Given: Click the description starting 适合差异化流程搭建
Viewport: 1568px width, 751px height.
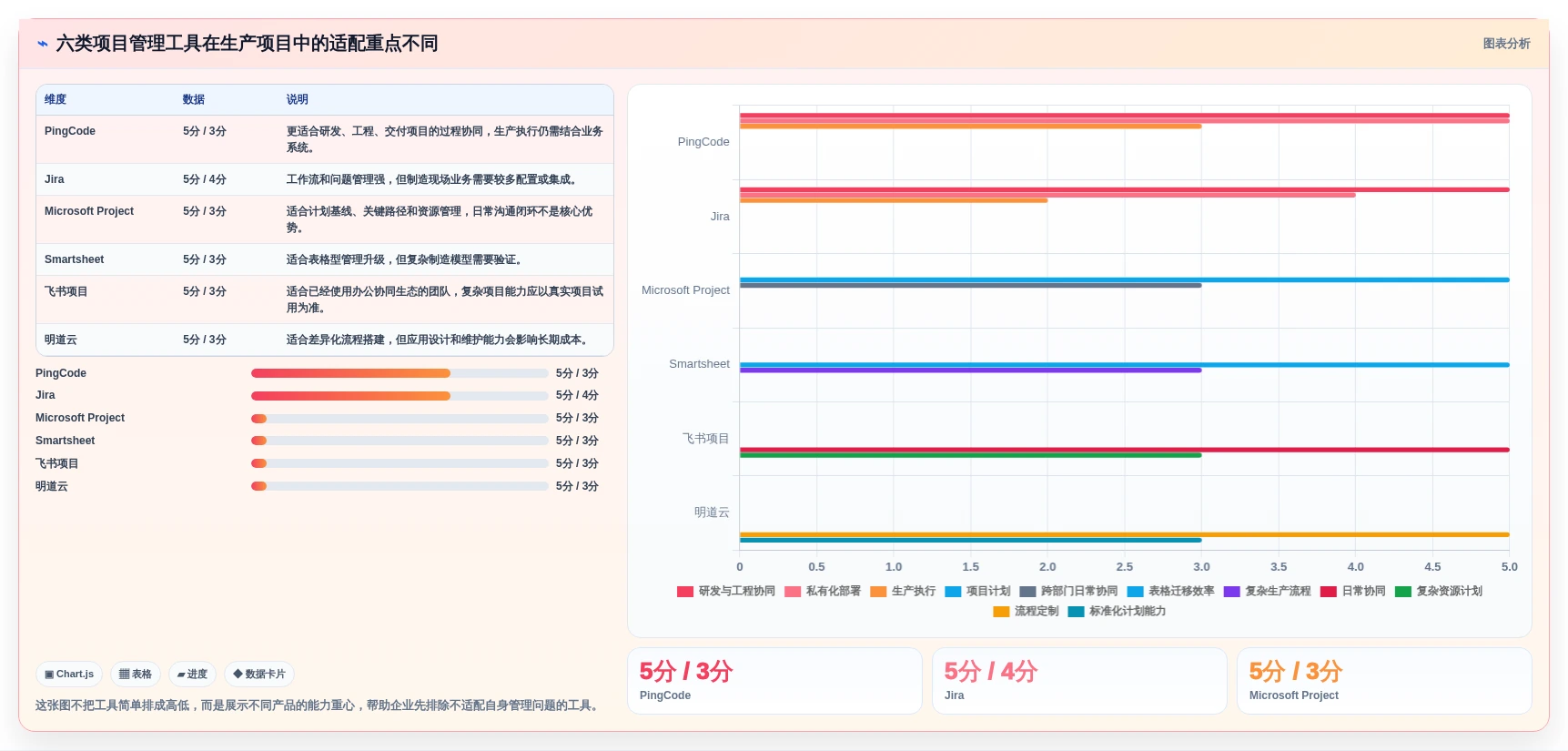Looking at the screenshot, I should click(439, 340).
